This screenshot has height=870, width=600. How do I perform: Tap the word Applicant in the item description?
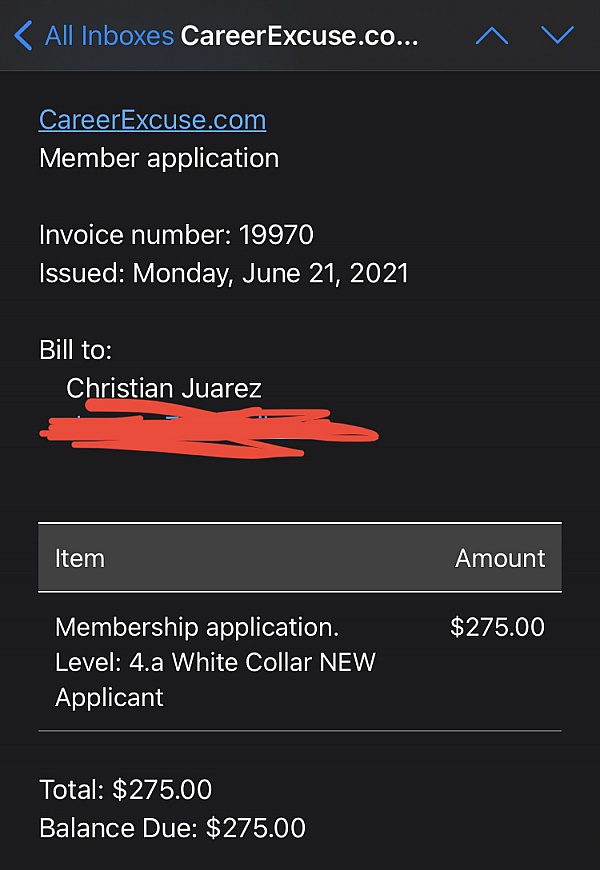coord(109,698)
